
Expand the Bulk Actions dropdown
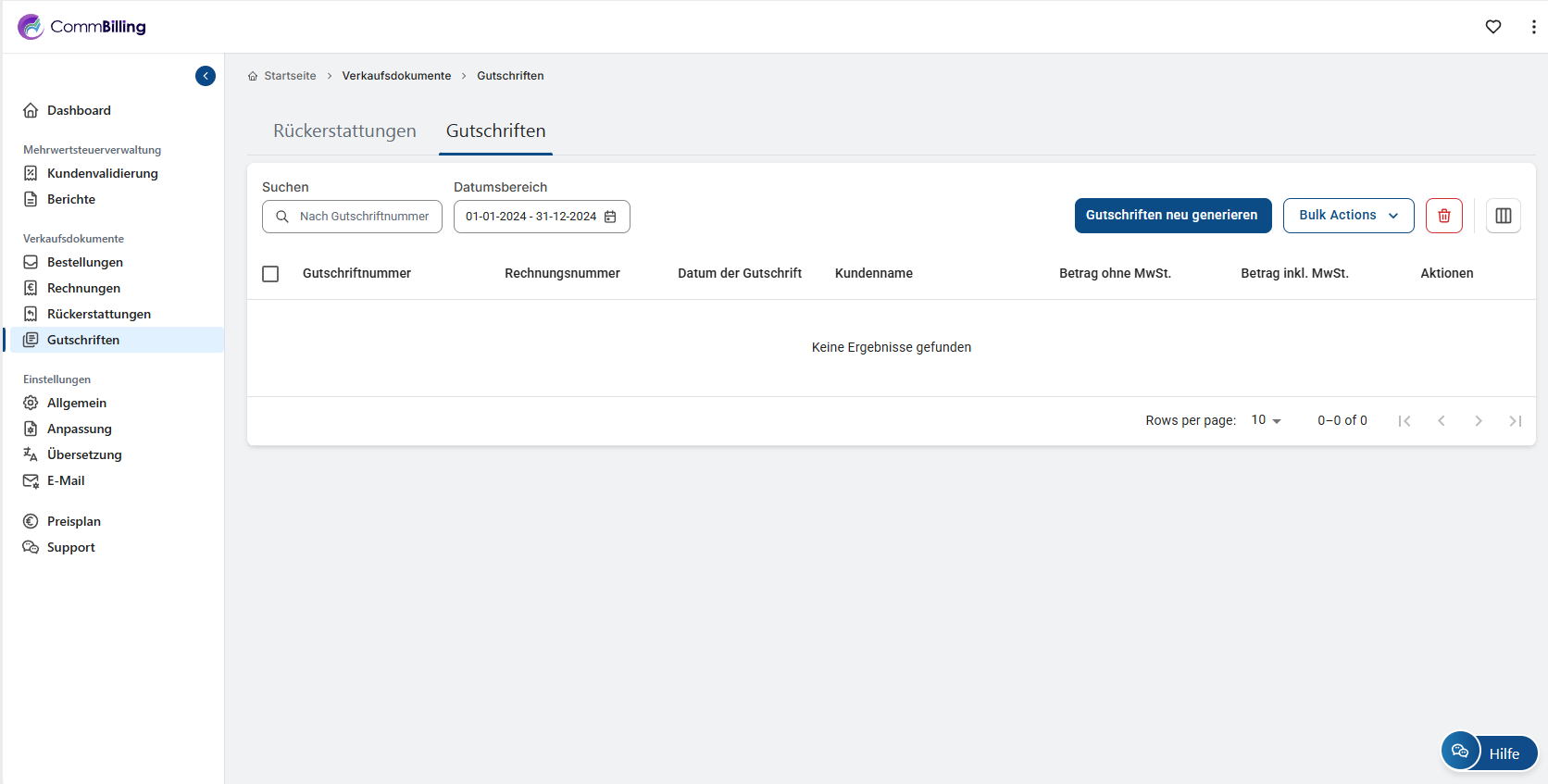point(1348,216)
